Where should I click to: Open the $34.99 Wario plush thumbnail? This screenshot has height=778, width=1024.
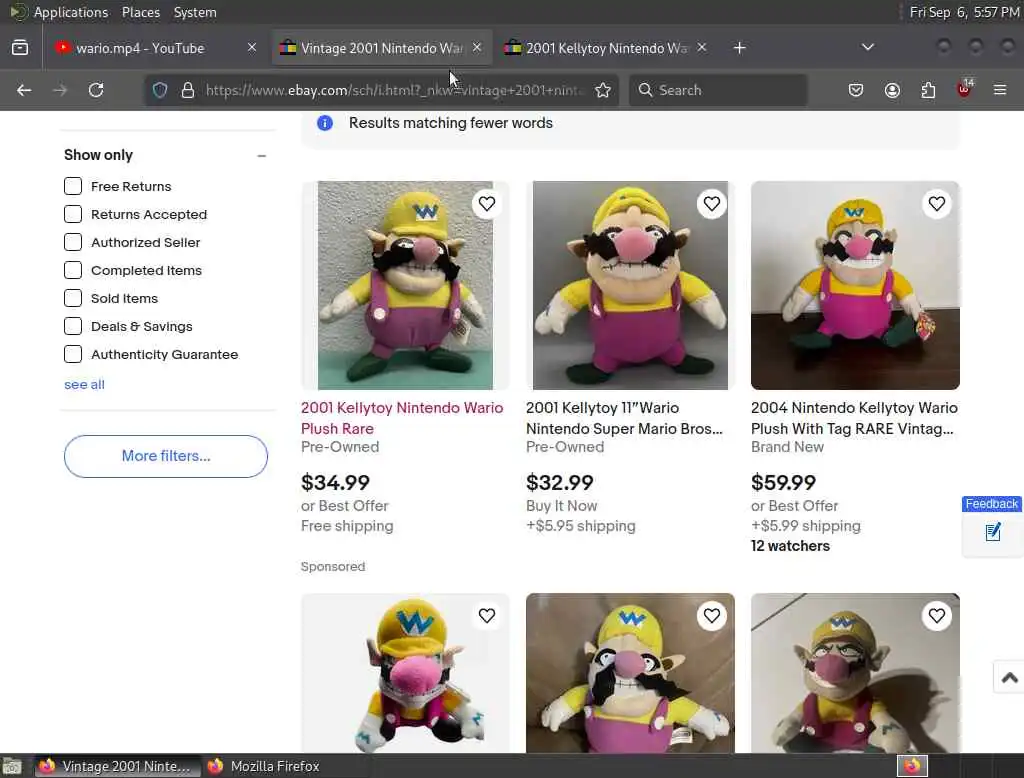coord(405,285)
